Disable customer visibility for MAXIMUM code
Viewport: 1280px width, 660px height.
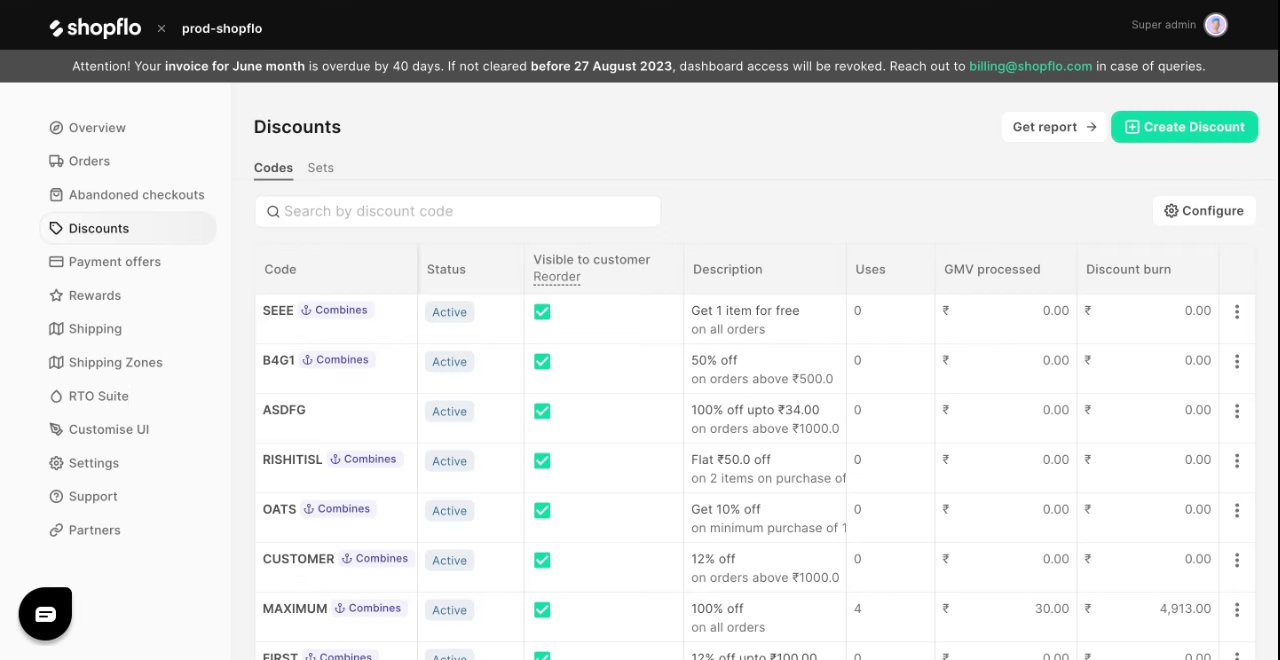(x=542, y=610)
